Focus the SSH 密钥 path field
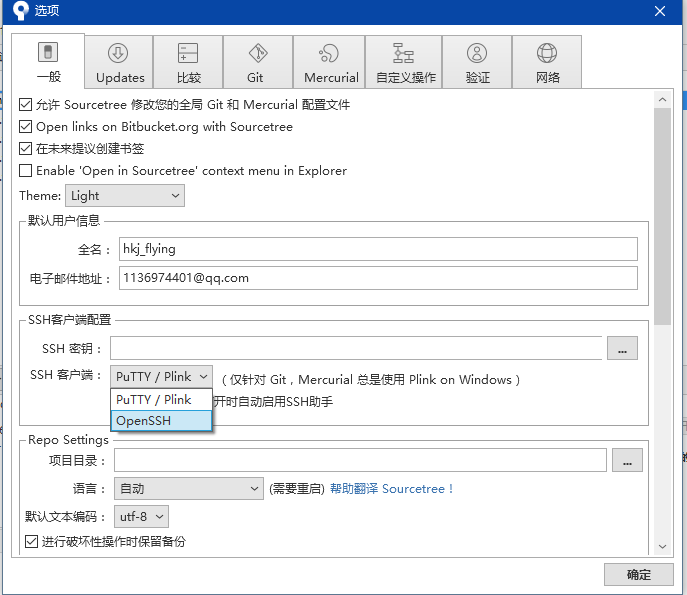Screen dimensions: 687x595 click(356, 348)
